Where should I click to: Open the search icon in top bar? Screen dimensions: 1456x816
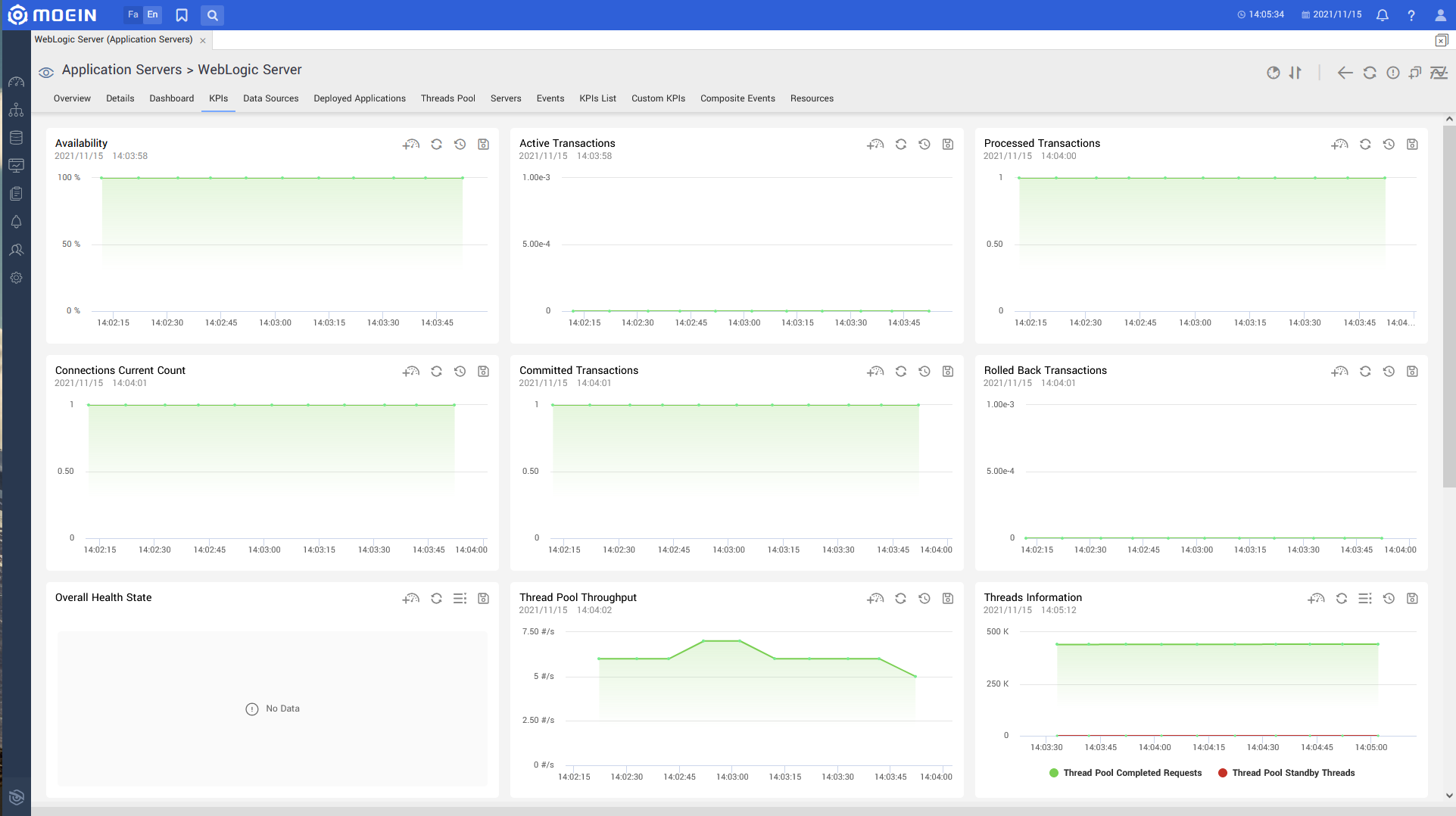click(213, 15)
